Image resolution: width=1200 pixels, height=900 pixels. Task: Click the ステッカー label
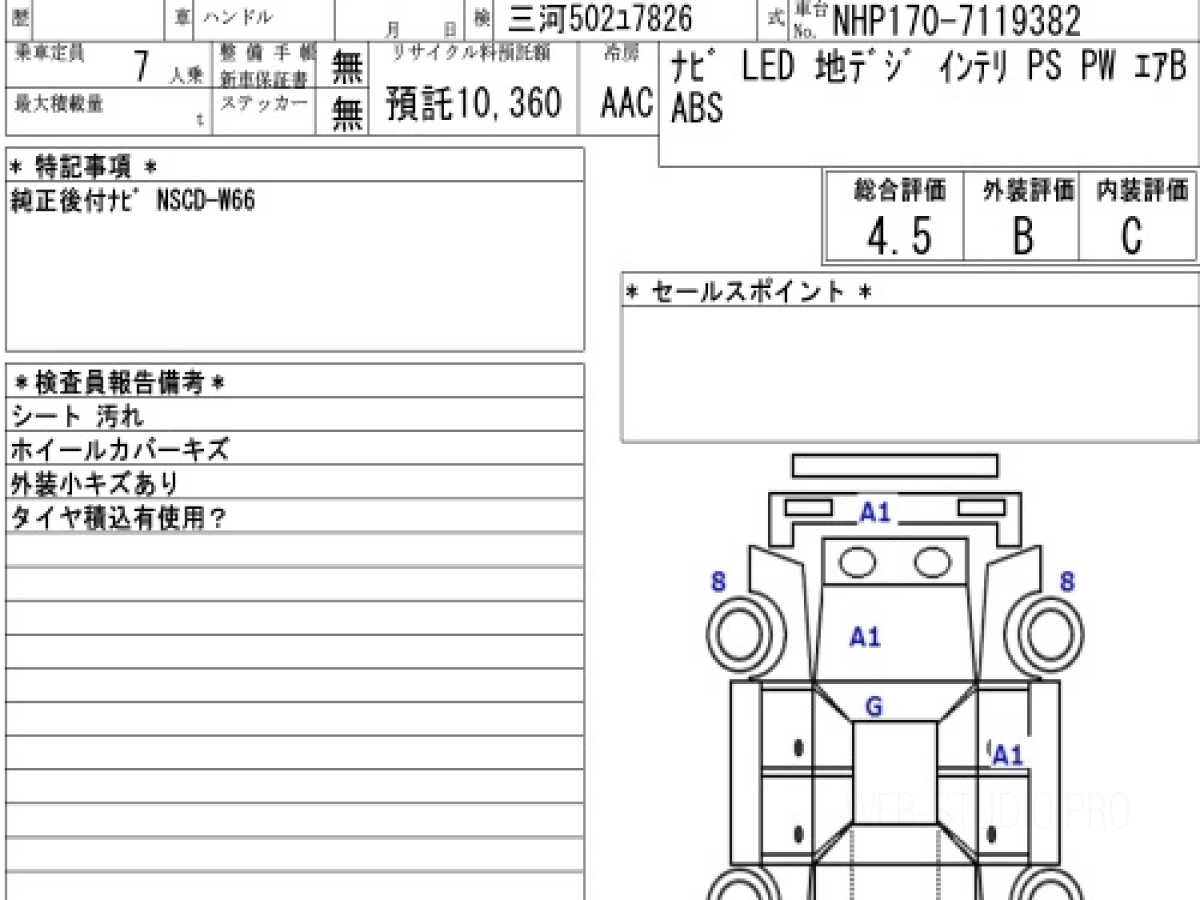pos(263,102)
